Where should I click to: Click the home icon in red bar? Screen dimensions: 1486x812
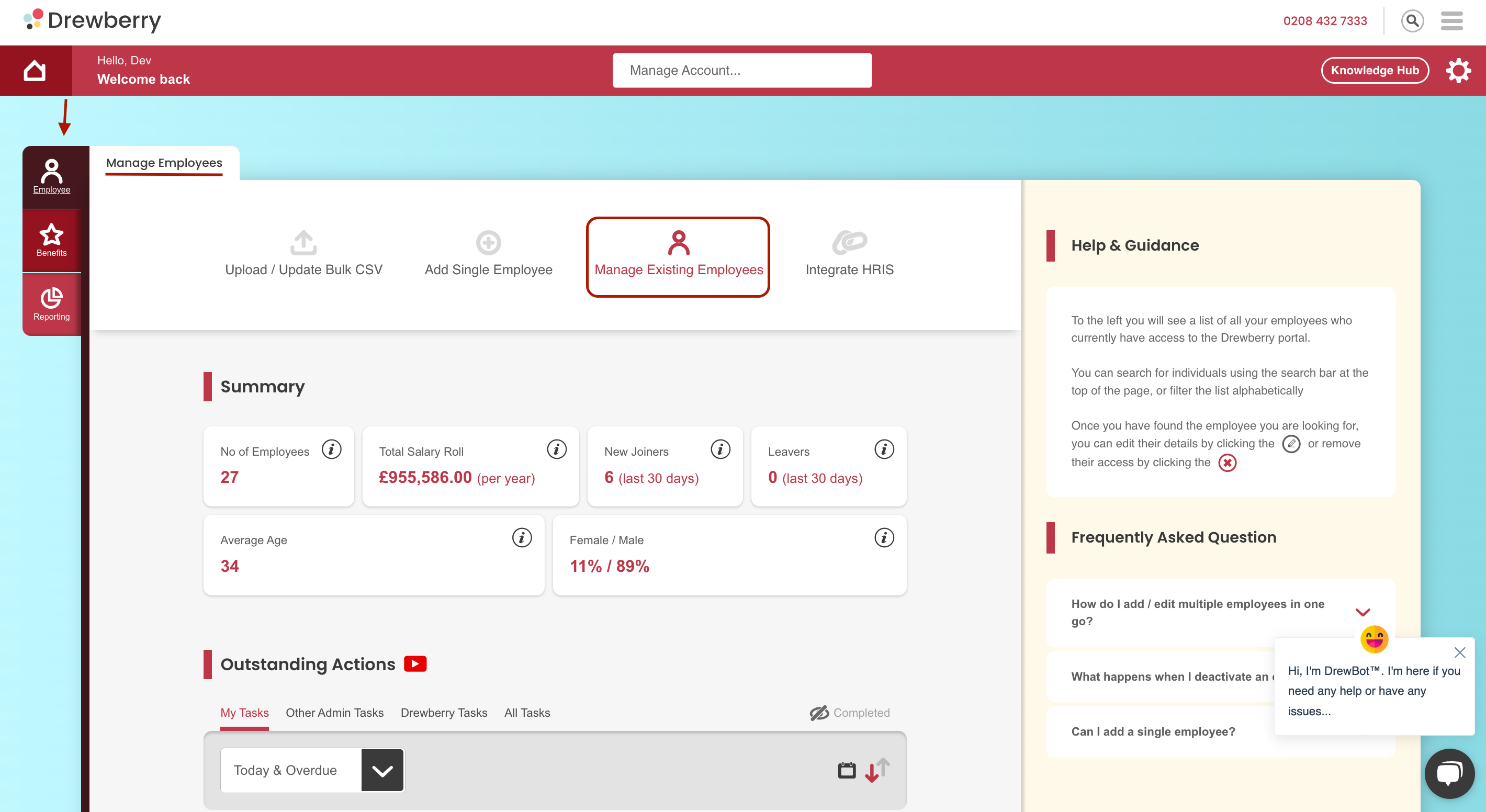point(35,70)
